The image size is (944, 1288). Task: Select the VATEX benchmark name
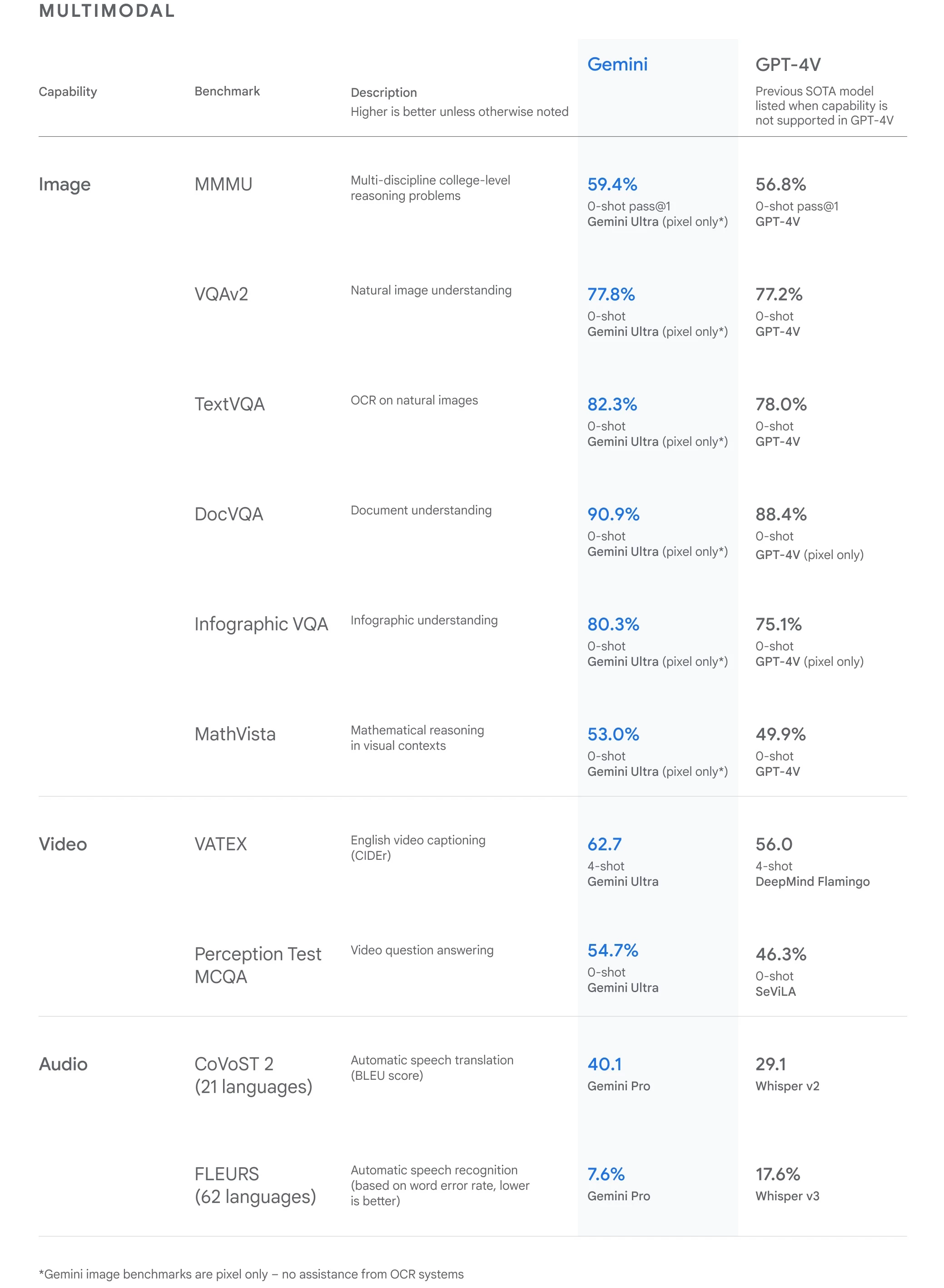221,844
